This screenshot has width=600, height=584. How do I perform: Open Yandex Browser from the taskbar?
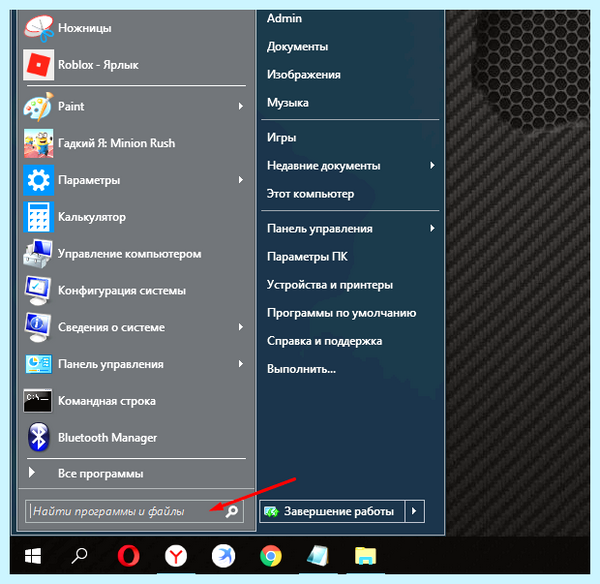pos(176,556)
